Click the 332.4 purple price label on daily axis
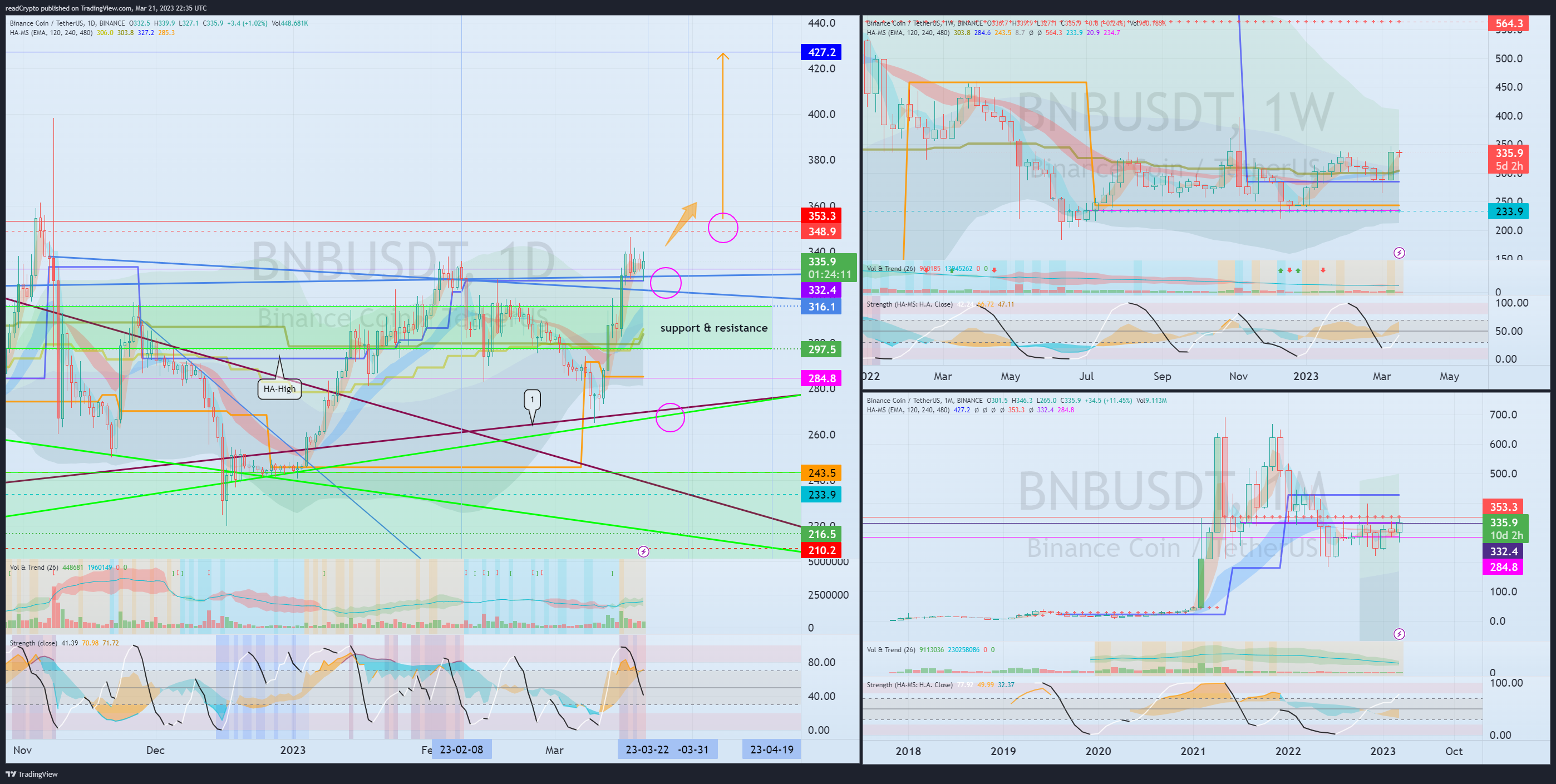The image size is (1556, 784). pyautogui.click(x=821, y=290)
